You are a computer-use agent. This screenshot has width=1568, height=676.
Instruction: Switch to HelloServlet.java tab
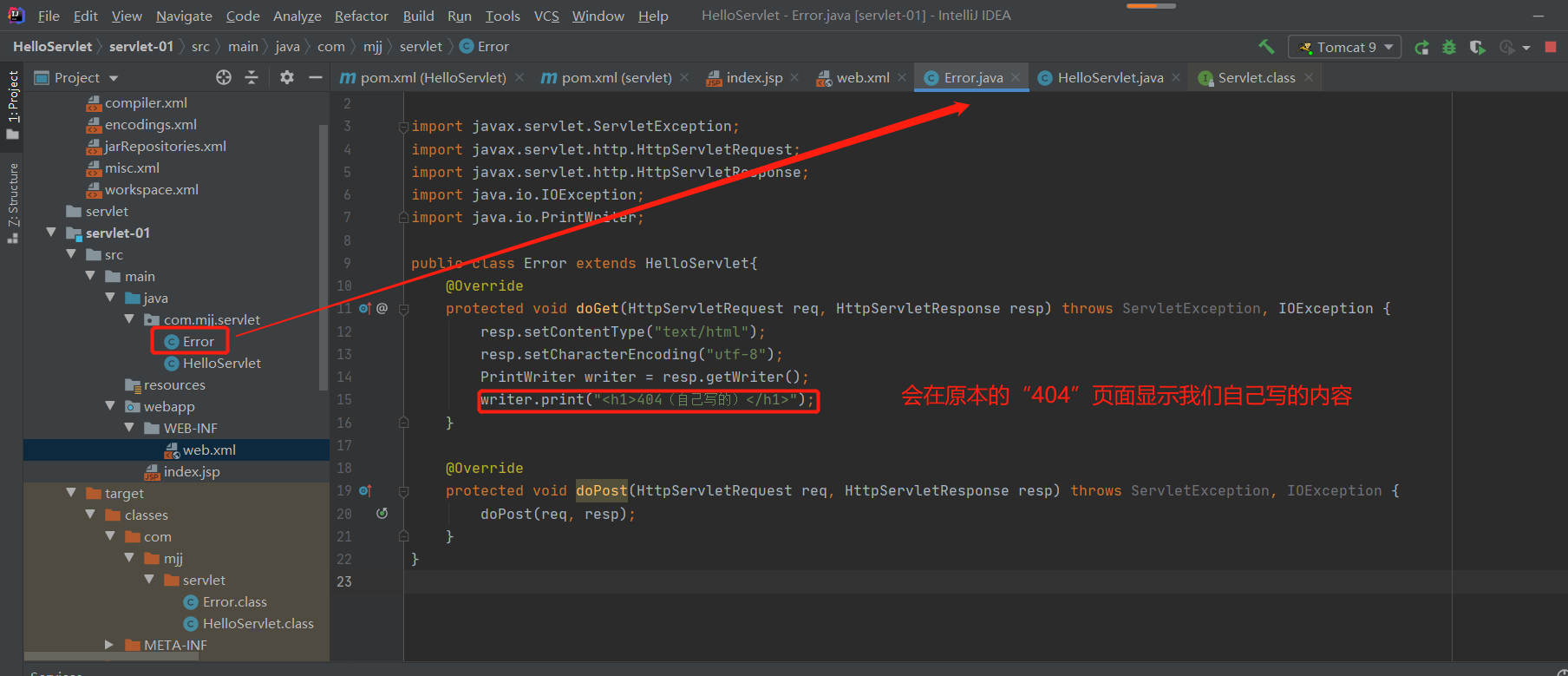1109,77
